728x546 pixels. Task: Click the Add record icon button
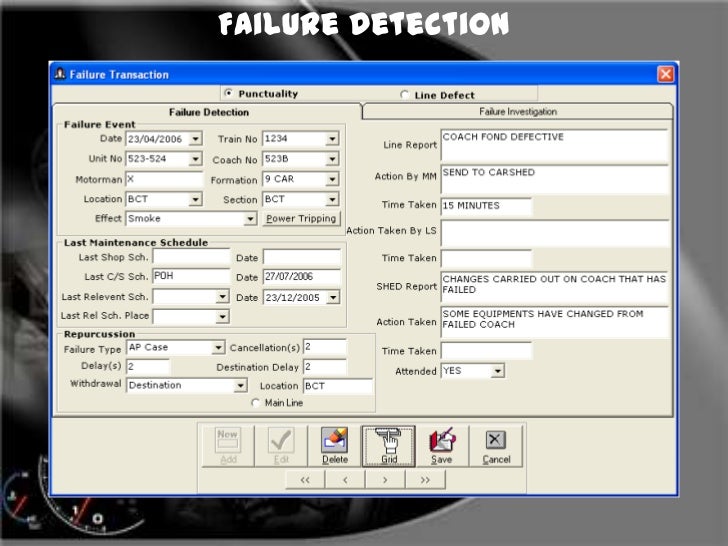[228, 446]
